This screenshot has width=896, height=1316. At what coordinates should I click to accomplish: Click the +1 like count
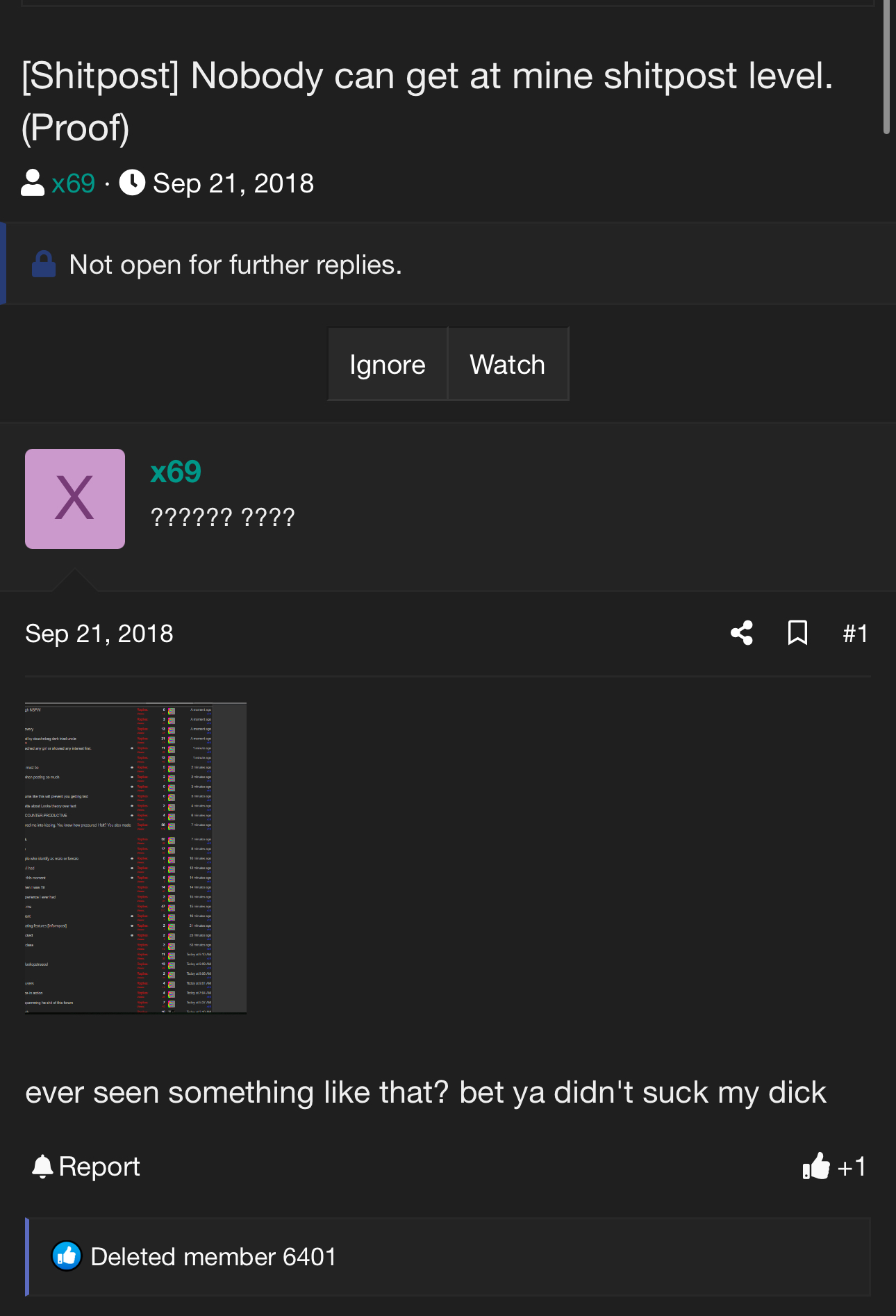tap(852, 1167)
